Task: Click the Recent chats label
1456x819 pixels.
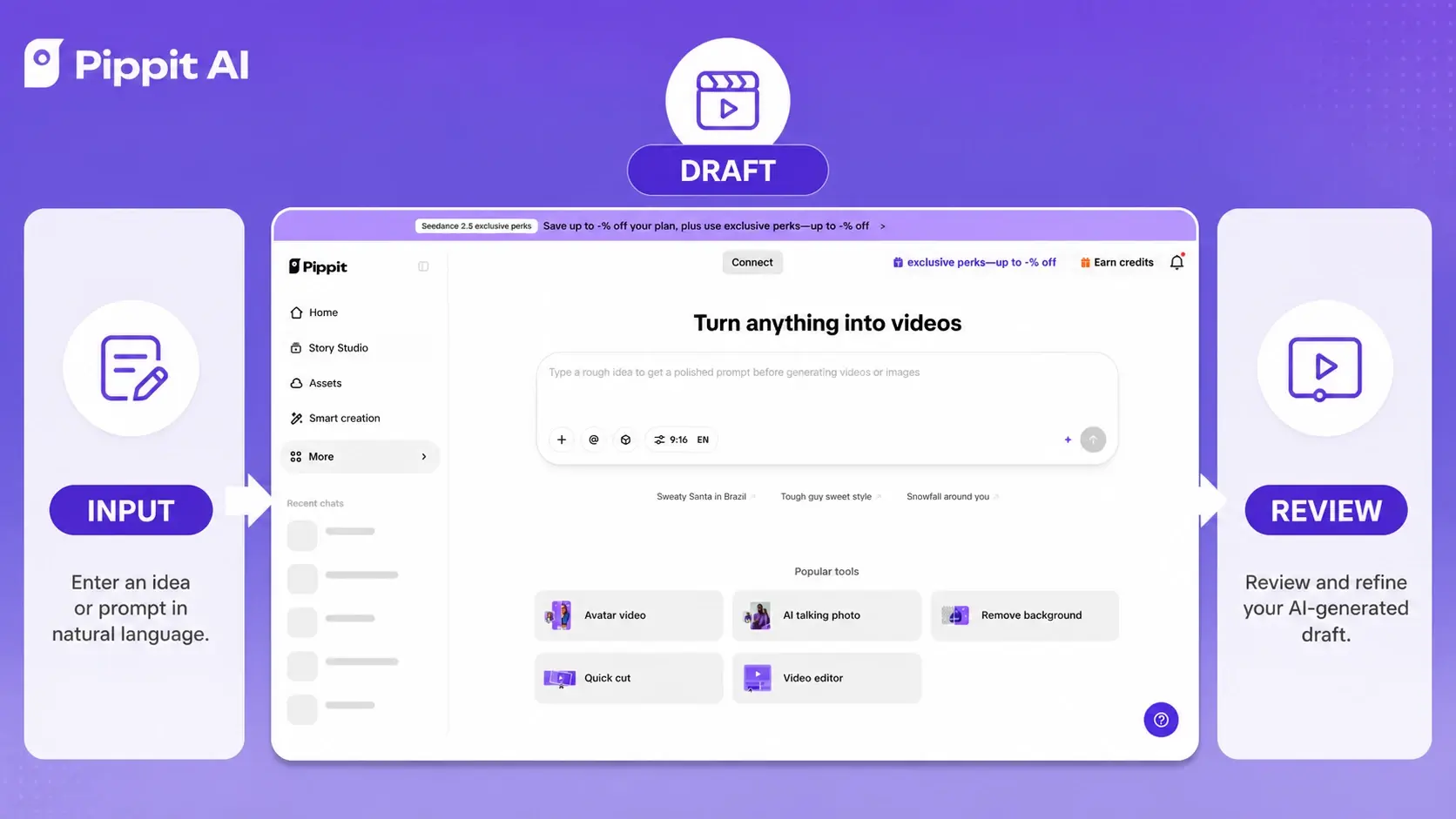Action: [315, 504]
